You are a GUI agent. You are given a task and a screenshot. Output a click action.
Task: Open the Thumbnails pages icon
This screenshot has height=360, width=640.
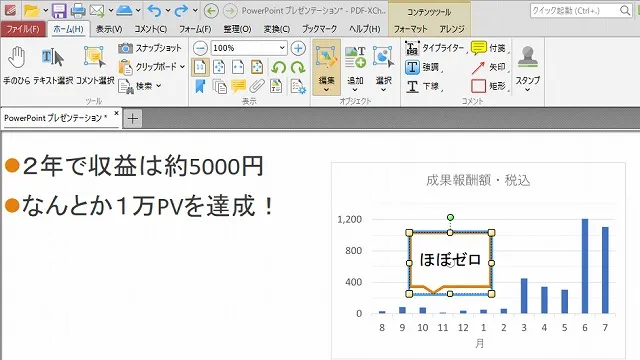(x=220, y=86)
